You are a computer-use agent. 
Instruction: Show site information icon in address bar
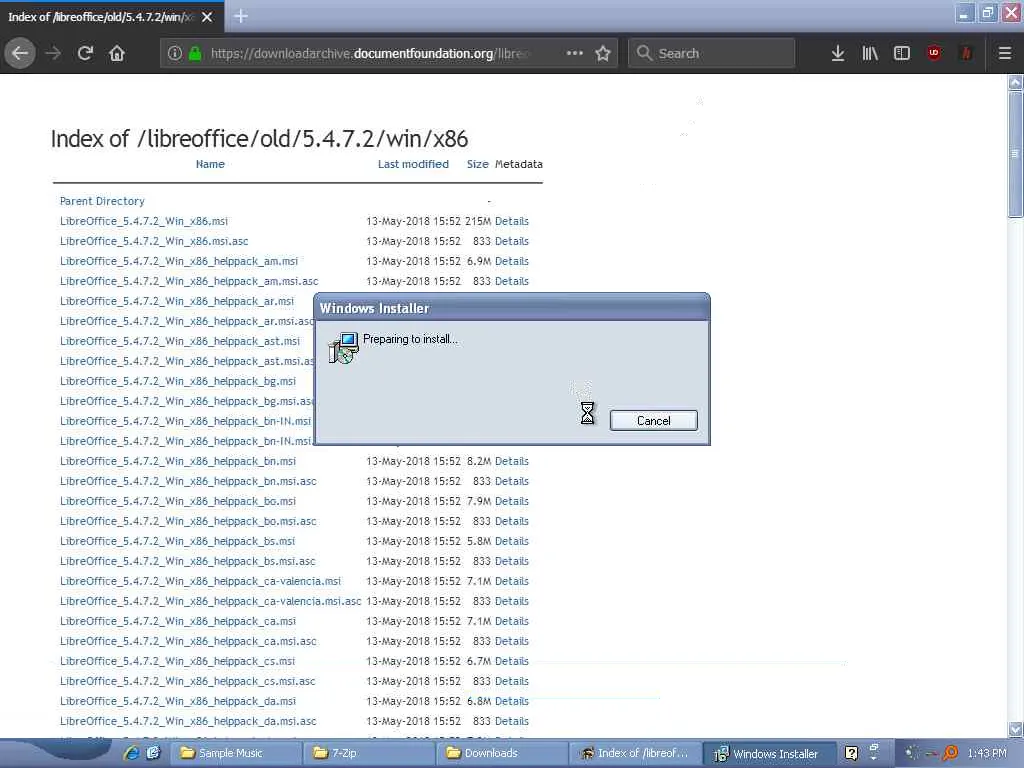point(174,53)
